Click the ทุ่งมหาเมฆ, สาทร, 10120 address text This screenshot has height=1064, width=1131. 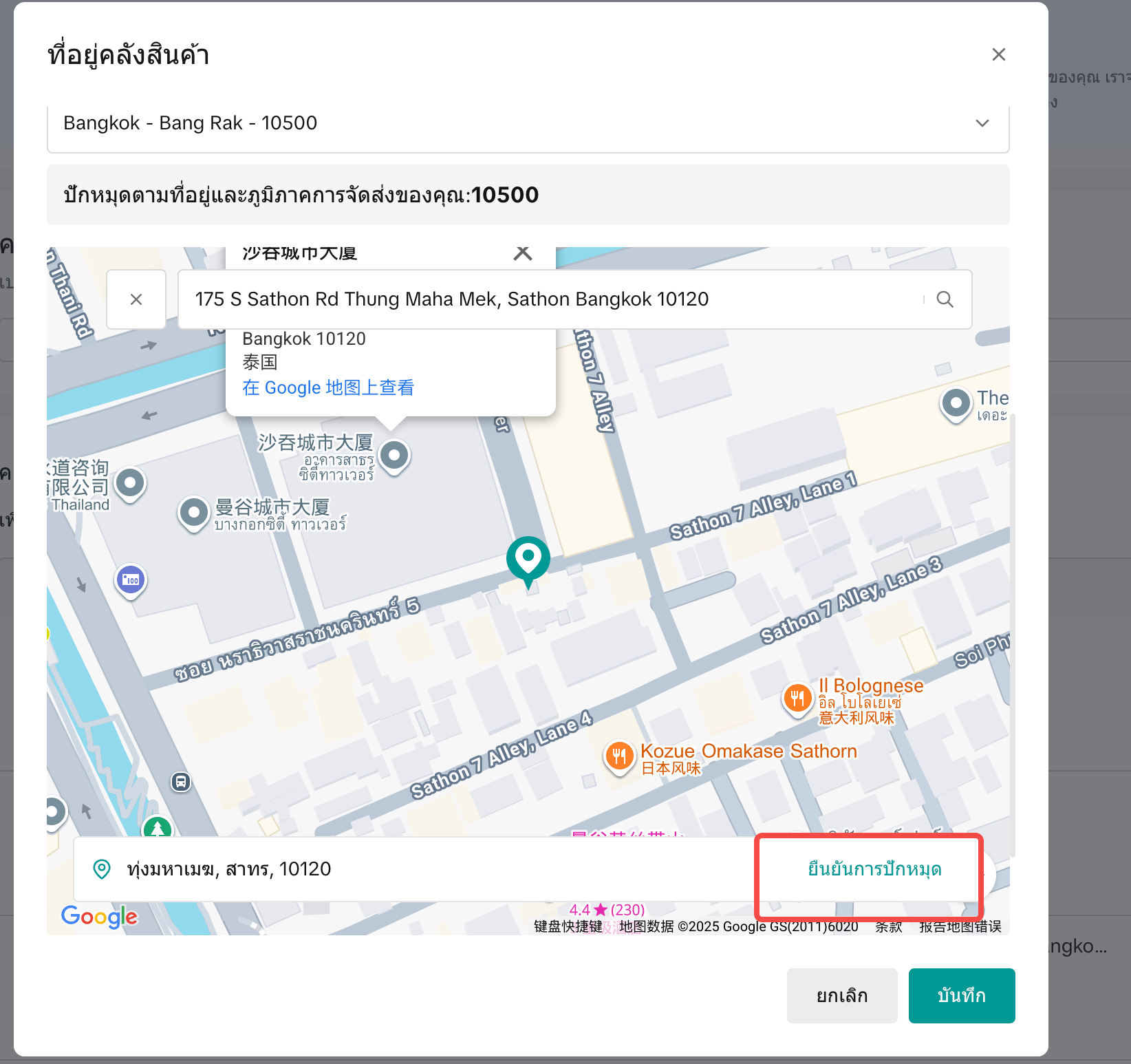[229, 869]
